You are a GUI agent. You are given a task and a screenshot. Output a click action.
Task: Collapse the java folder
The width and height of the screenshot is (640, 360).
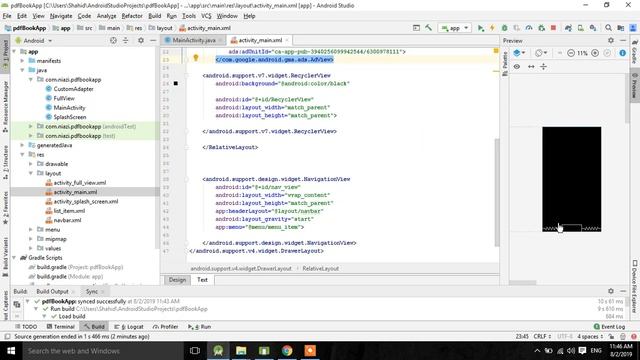(x=22, y=70)
